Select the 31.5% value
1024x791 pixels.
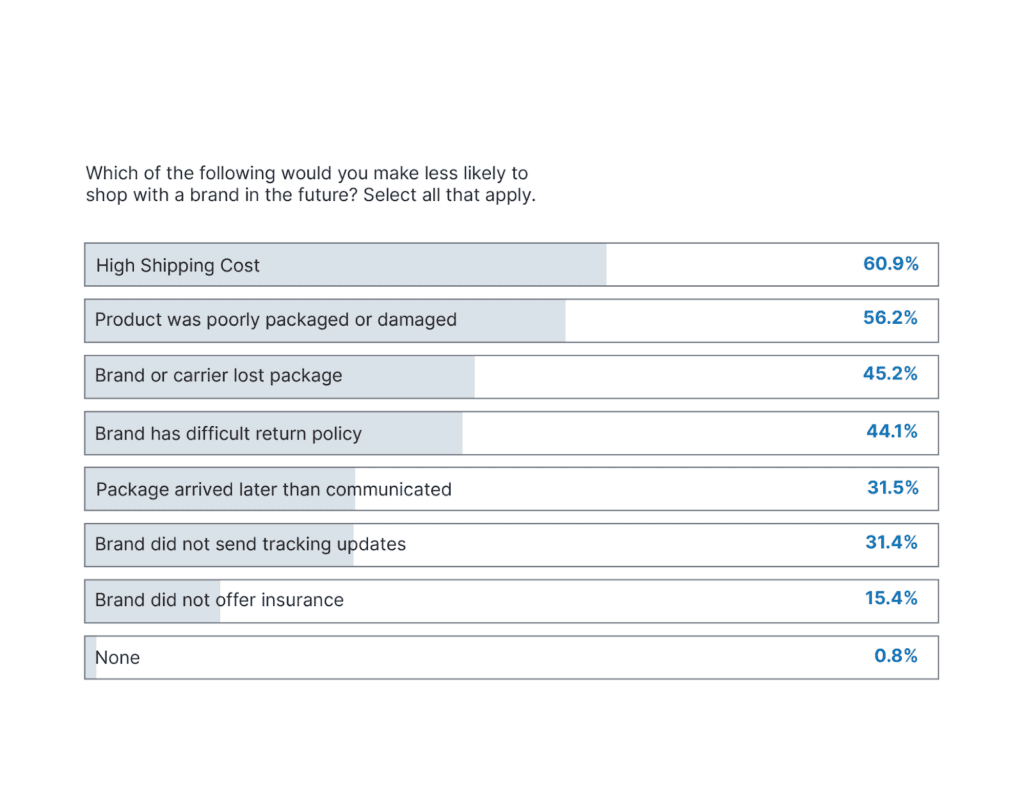click(x=892, y=488)
